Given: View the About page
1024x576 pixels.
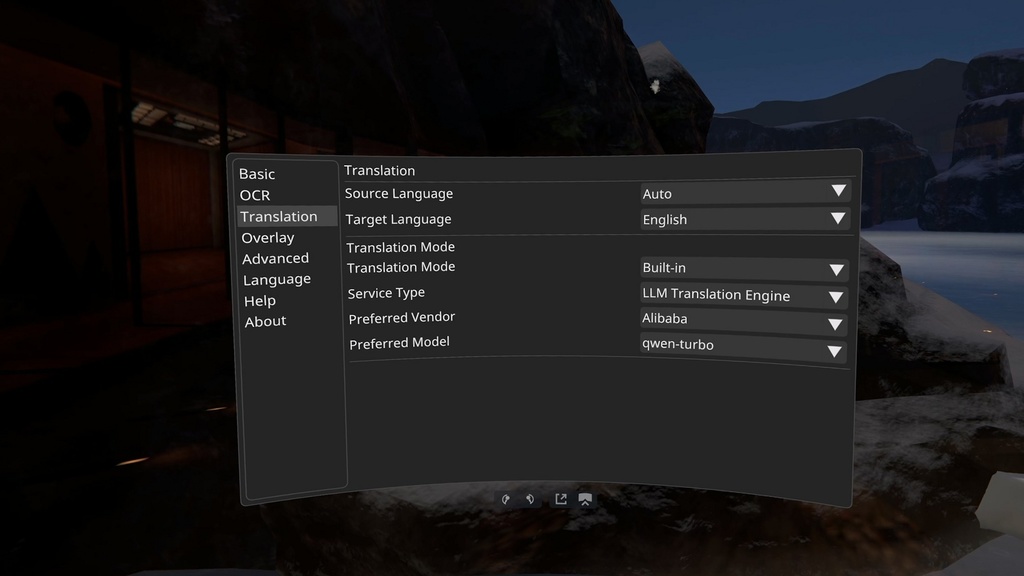Looking at the screenshot, I should [x=264, y=321].
